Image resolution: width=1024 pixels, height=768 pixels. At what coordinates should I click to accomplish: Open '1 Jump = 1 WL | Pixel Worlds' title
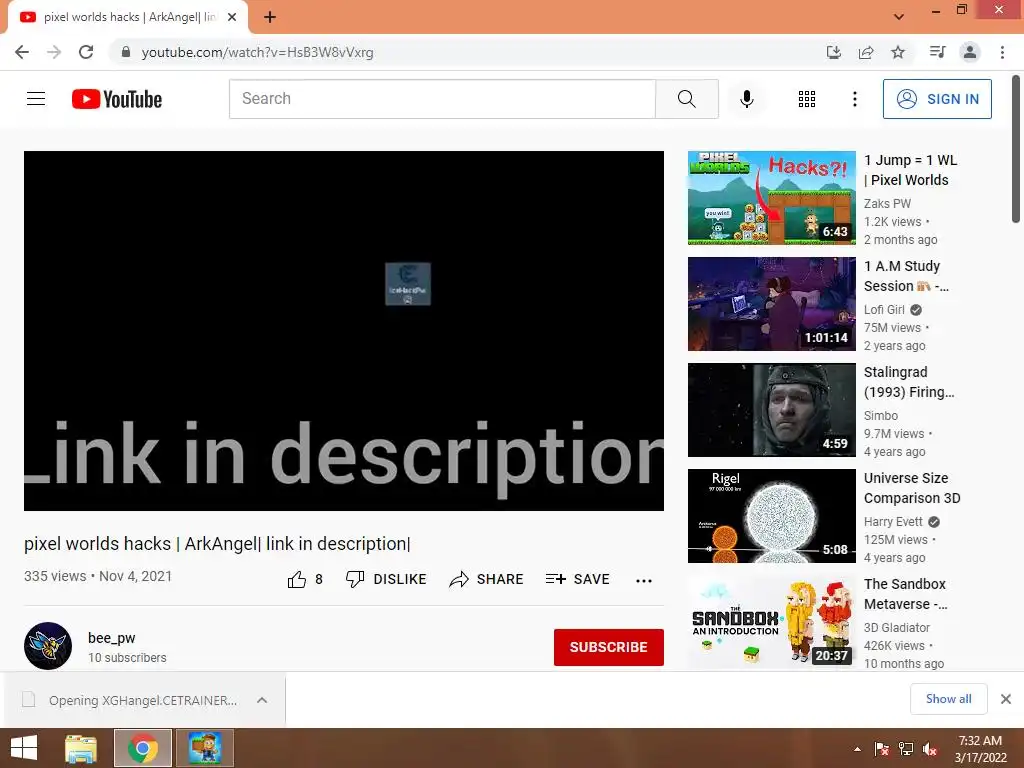pyautogui.click(x=910, y=170)
